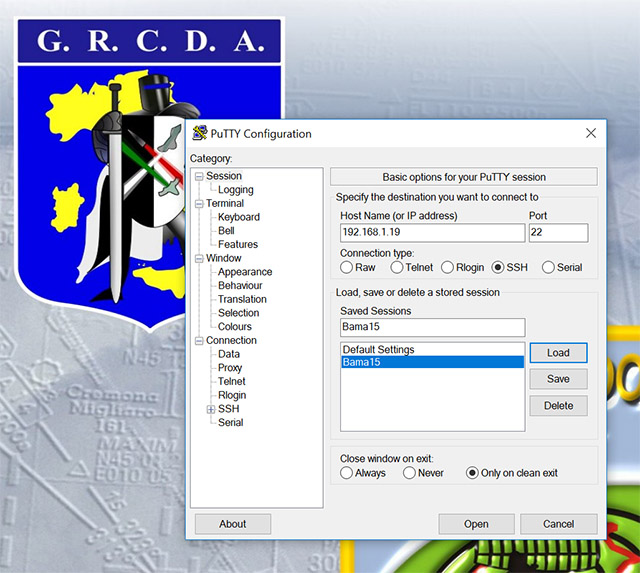Select Default Settings in sessions list
The image size is (640, 573).
432,350
